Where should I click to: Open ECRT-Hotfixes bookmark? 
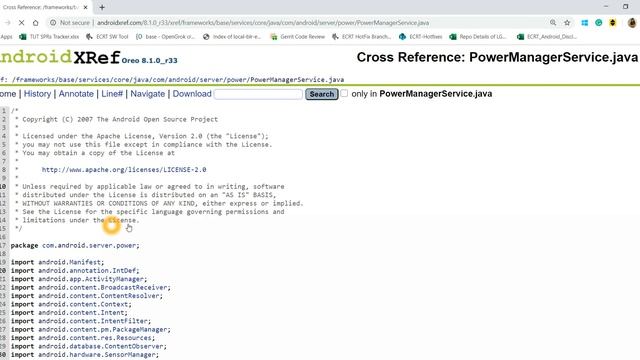pyautogui.click(x=421, y=37)
